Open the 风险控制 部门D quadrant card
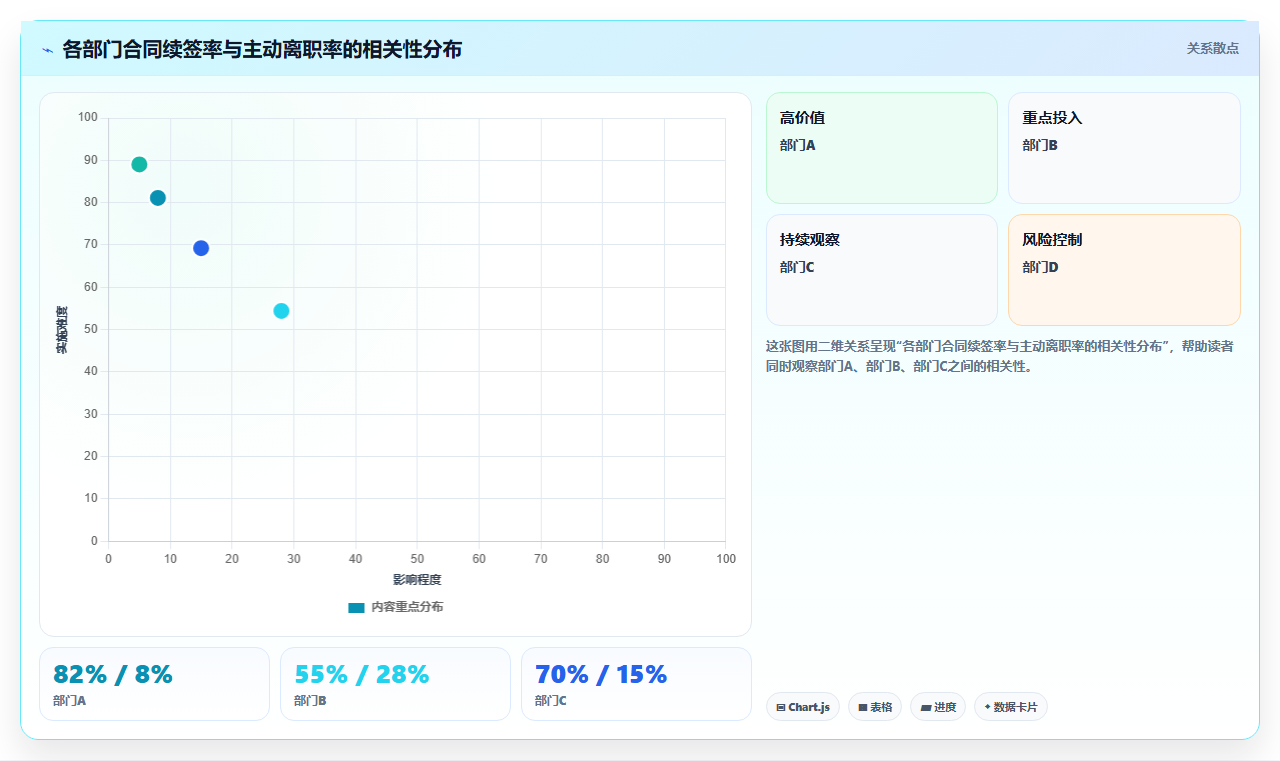The width and height of the screenshot is (1280, 761). 1124,270
